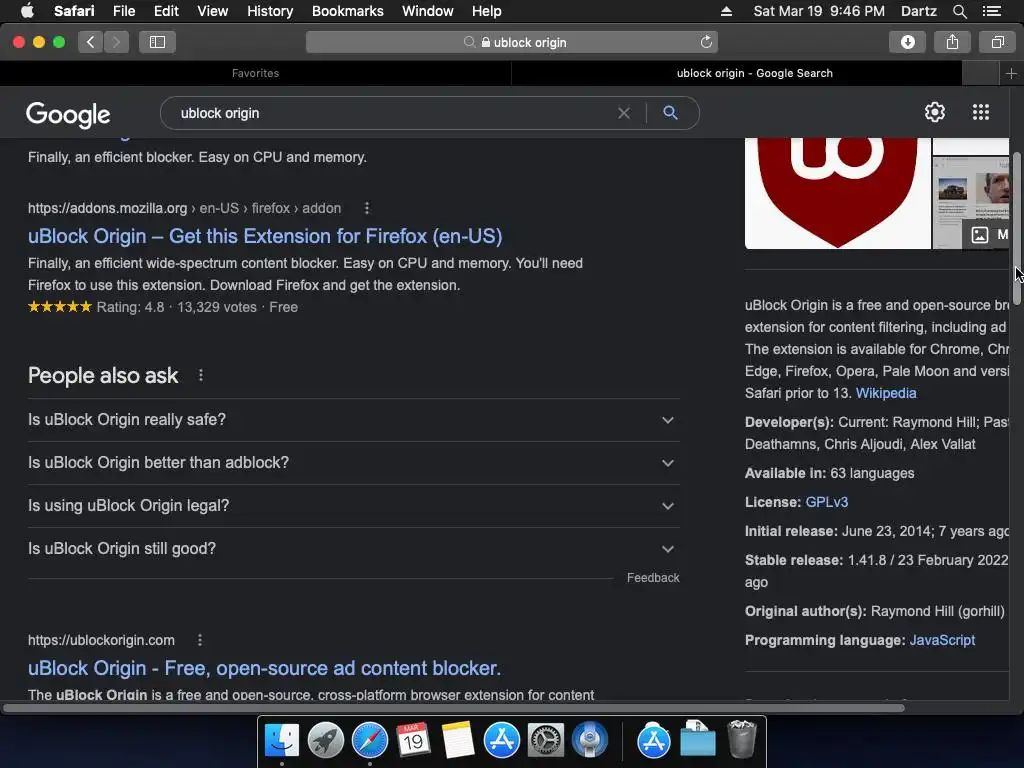Switch to the Favorites tab
The width and height of the screenshot is (1024, 768).
255,74
